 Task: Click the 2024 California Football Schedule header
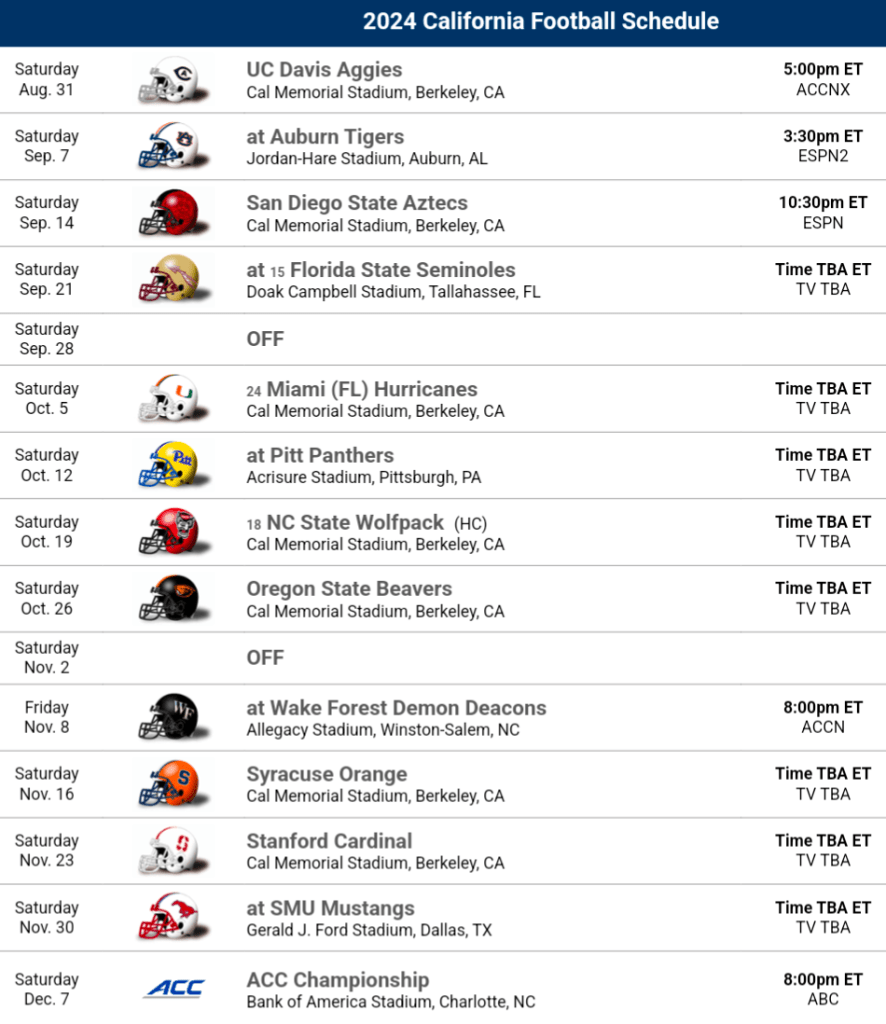point(540,22)
